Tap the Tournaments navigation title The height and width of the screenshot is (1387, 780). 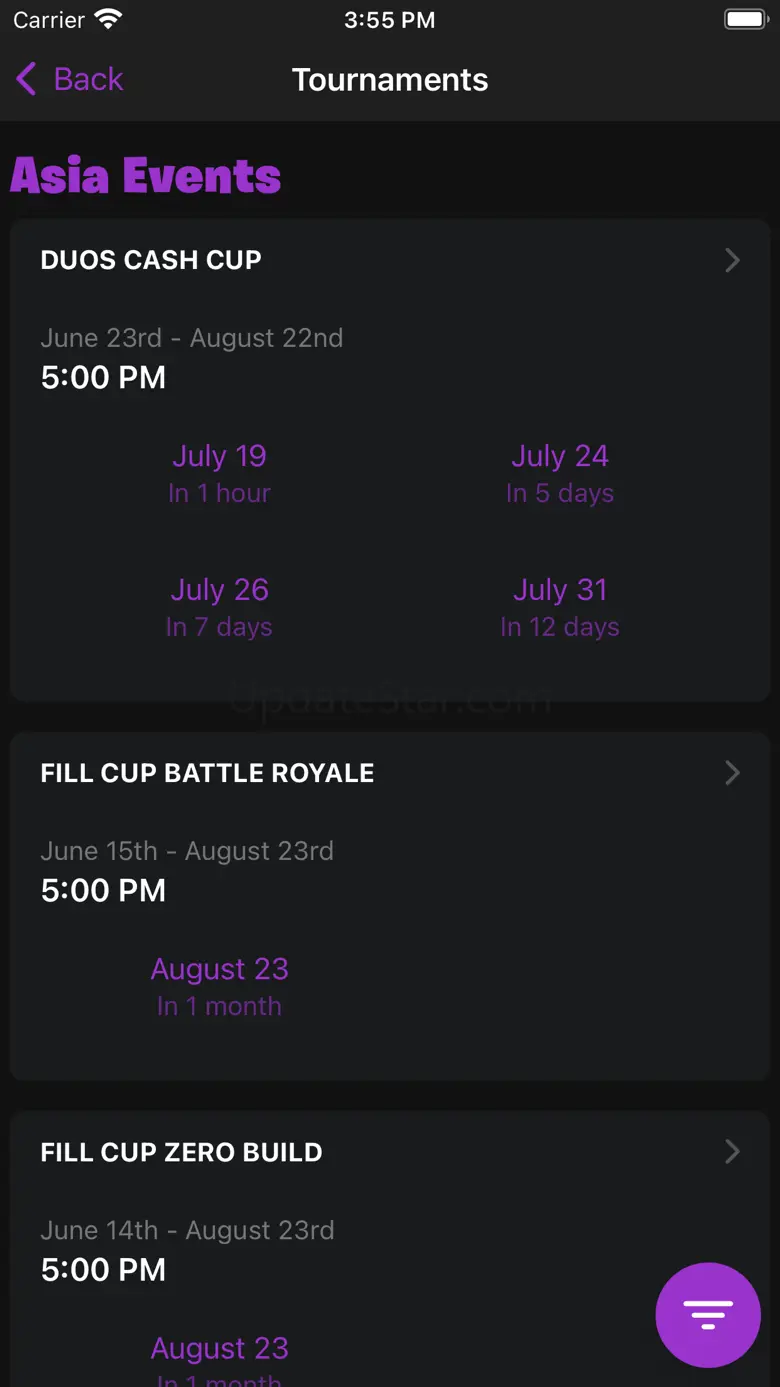click(390, 80)
